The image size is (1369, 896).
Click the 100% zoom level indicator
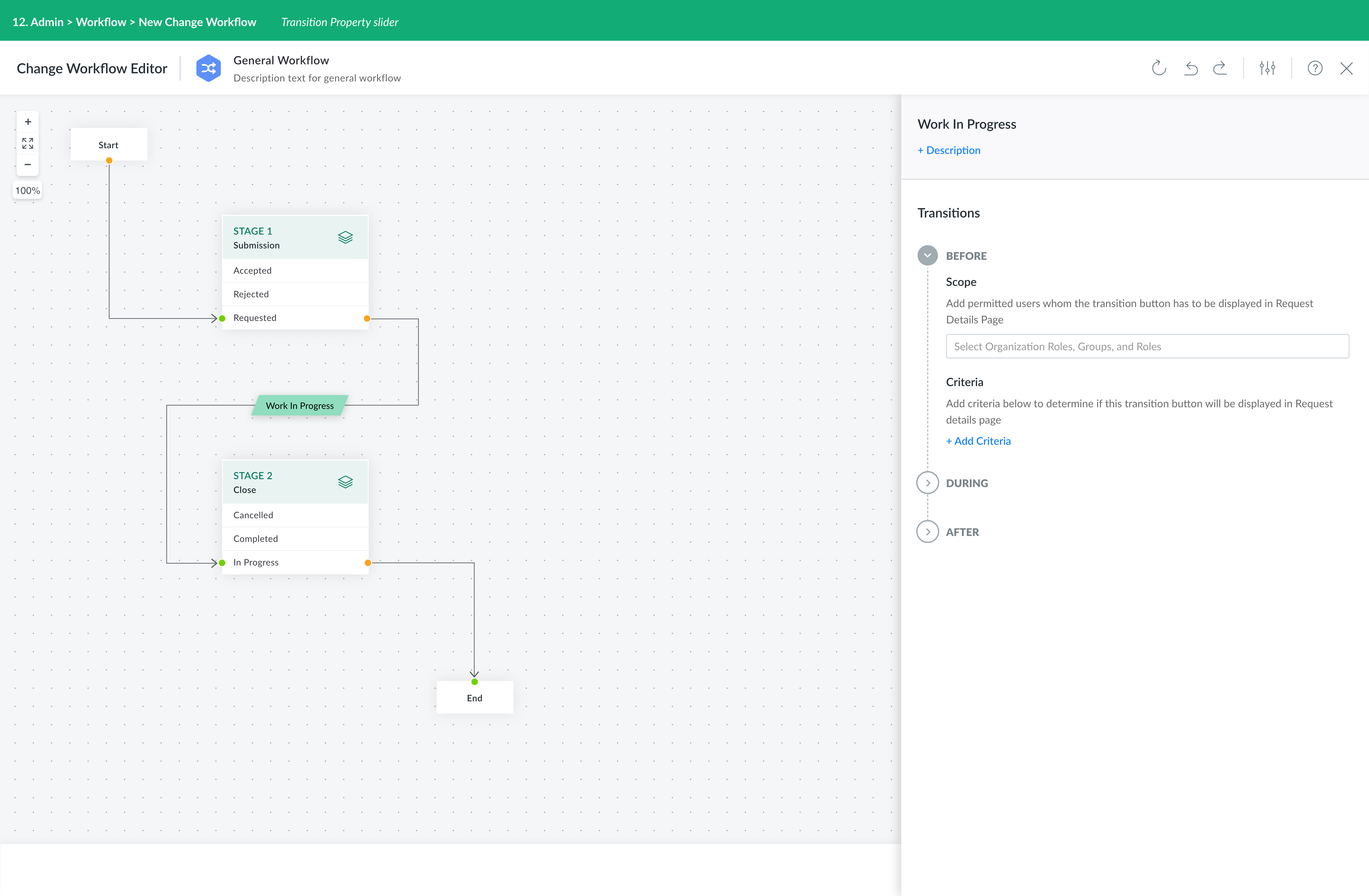(x=28, y=190)
